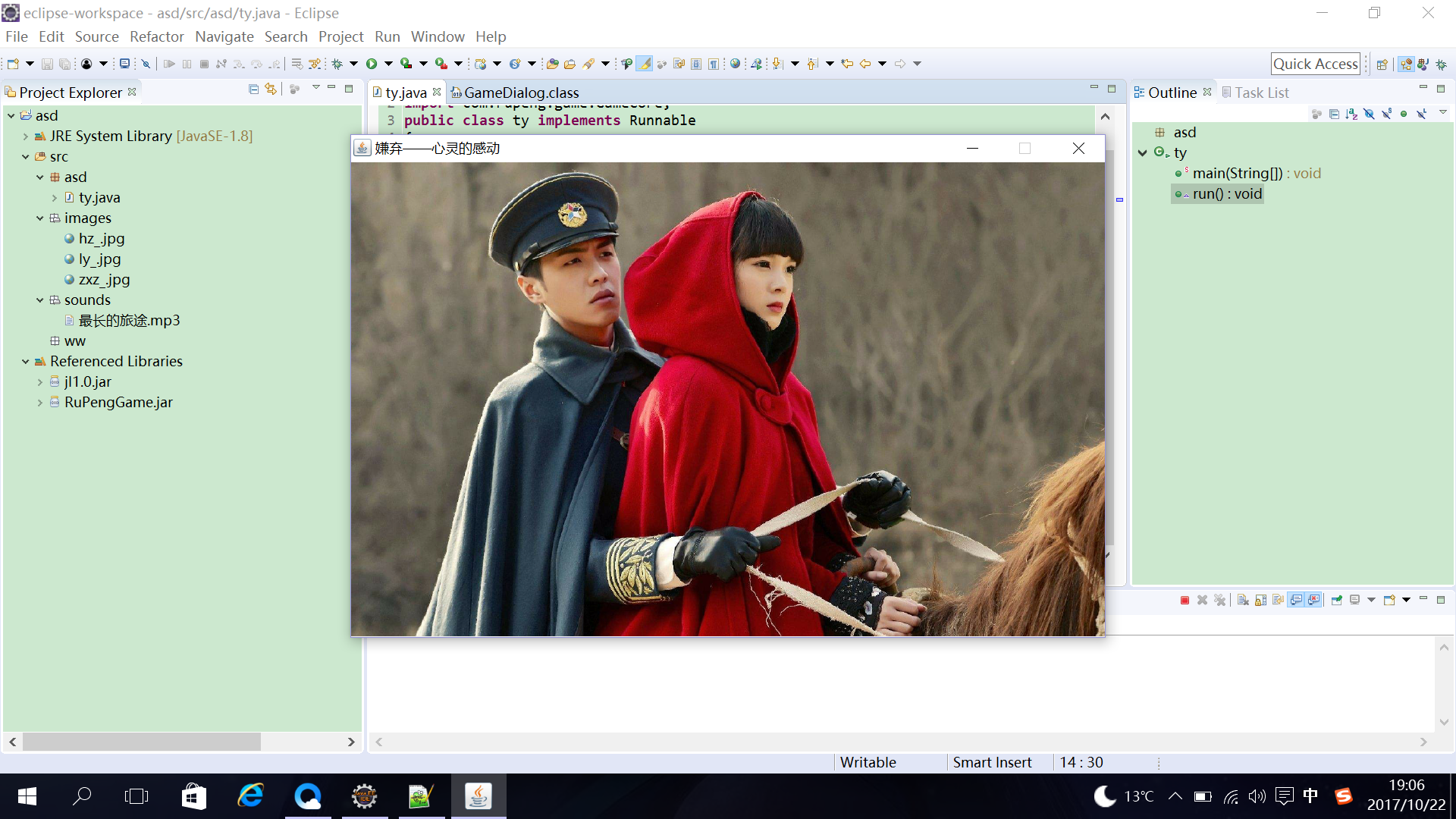Click the Back navigation arrow
The width and height of the screenshot is (1456, 819).
pos(865,64)
